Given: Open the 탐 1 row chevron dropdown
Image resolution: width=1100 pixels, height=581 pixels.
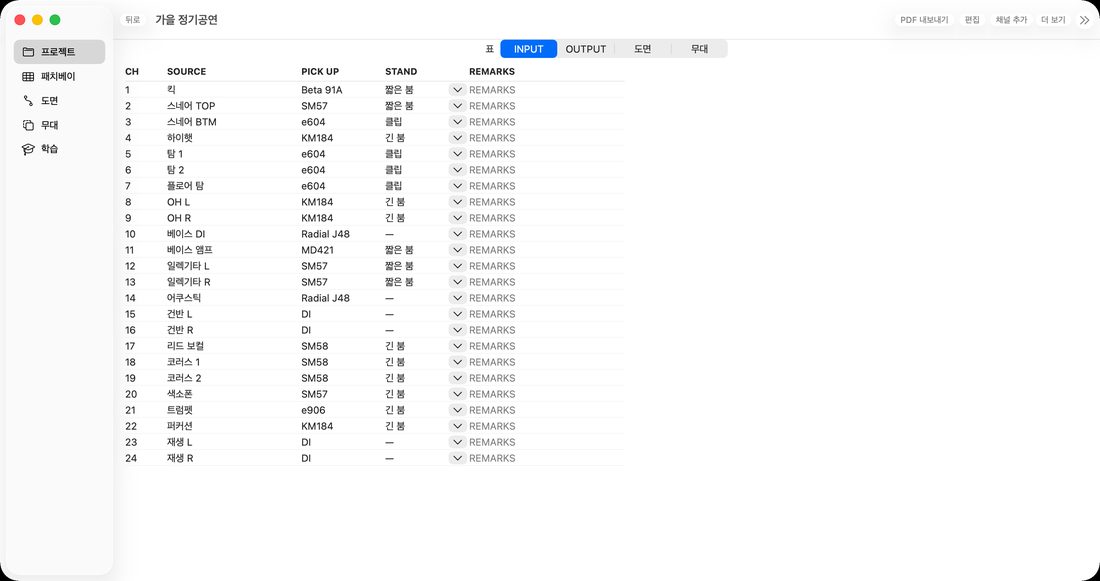Looking at the screenshot, I should (457, 154).
